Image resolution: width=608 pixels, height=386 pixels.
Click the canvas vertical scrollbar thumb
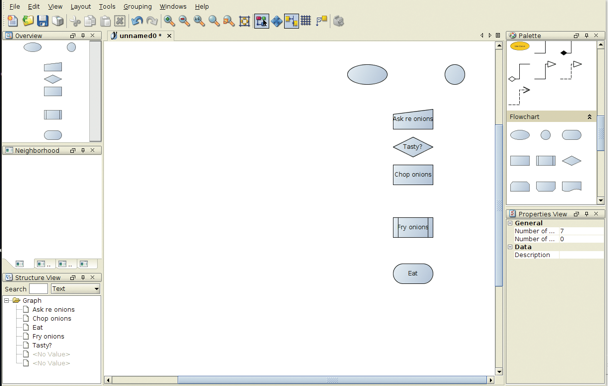pyautogui.click(x=499, y=206)
